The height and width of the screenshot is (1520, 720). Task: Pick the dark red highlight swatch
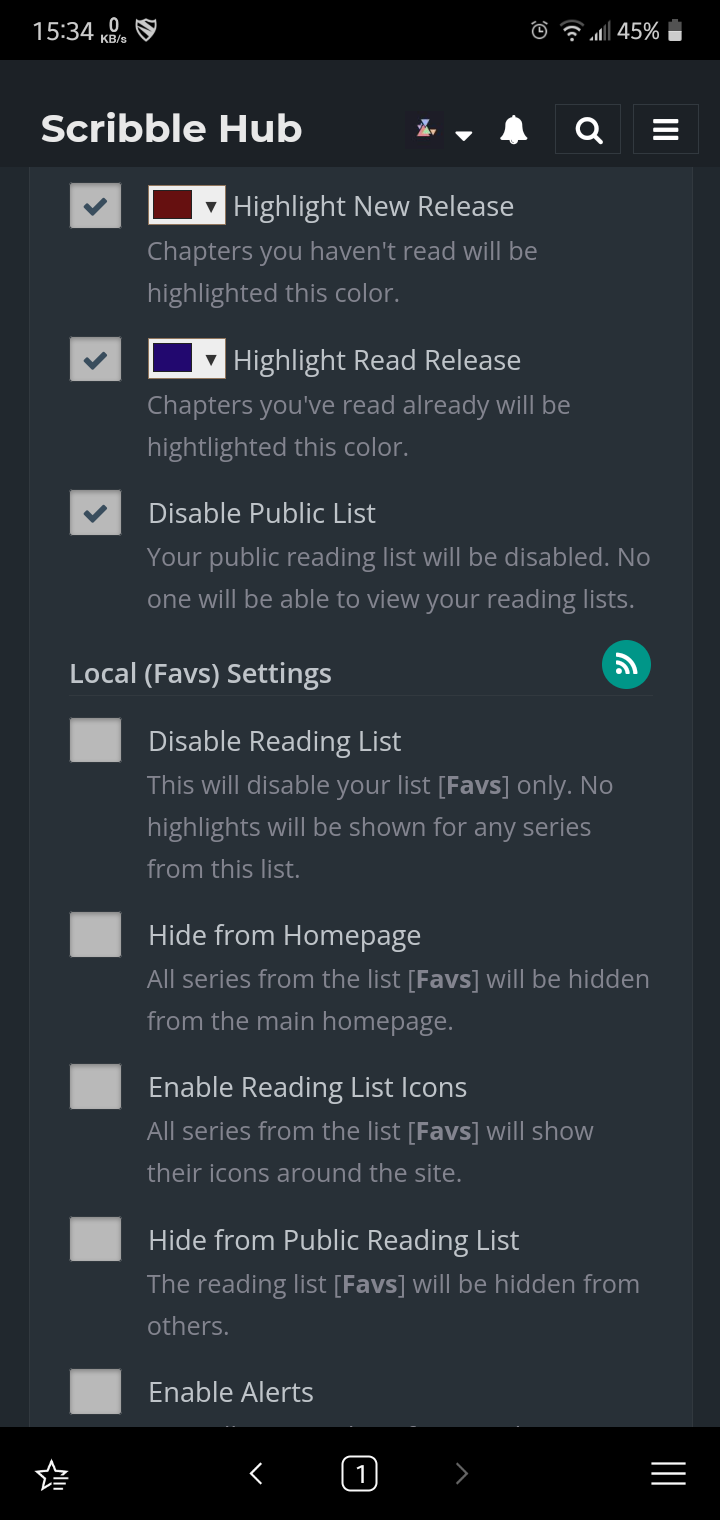[172, 205]
